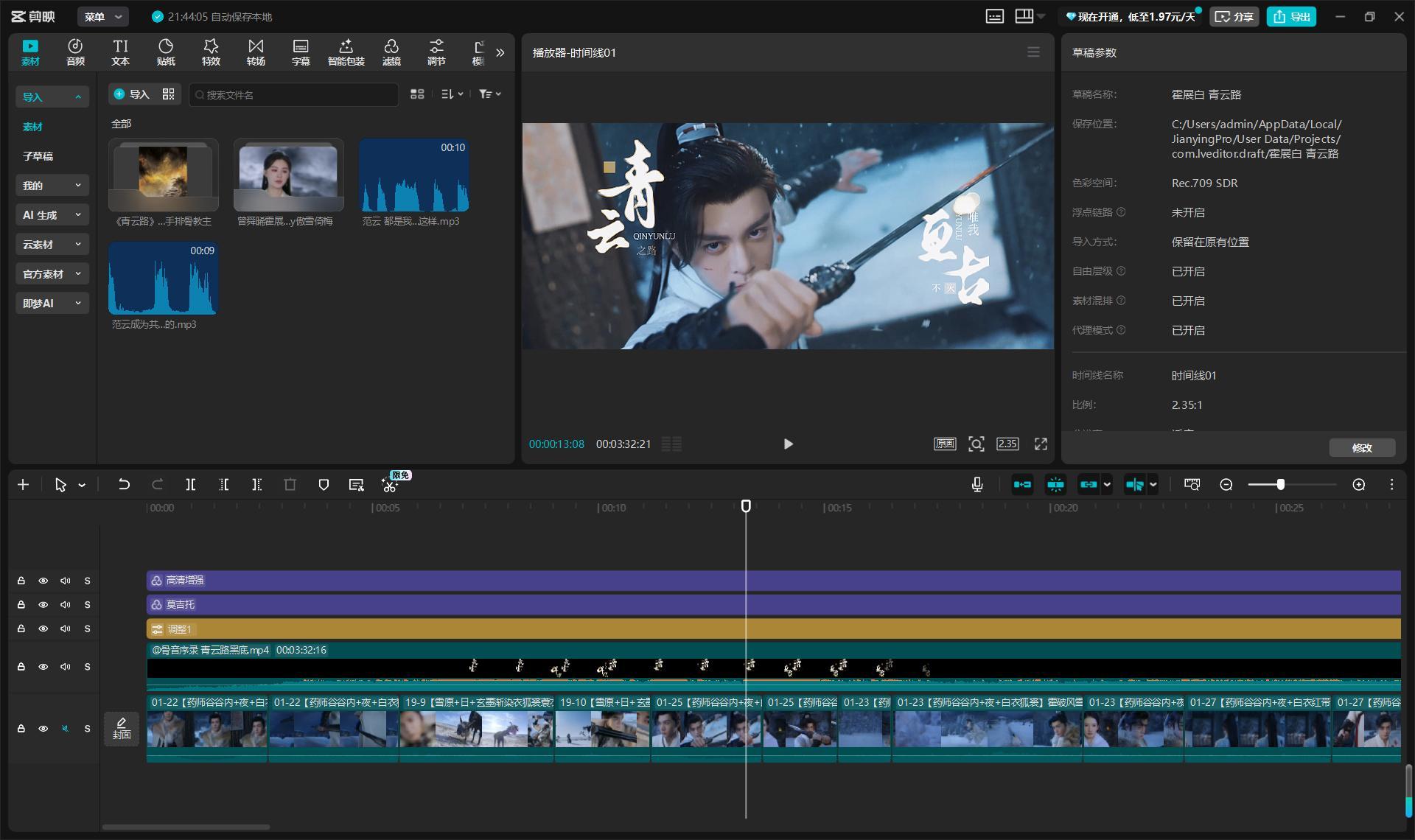Toggle auto-snap on the timeline
This screenshot has height=840, width=1415.
point(1055,484)
